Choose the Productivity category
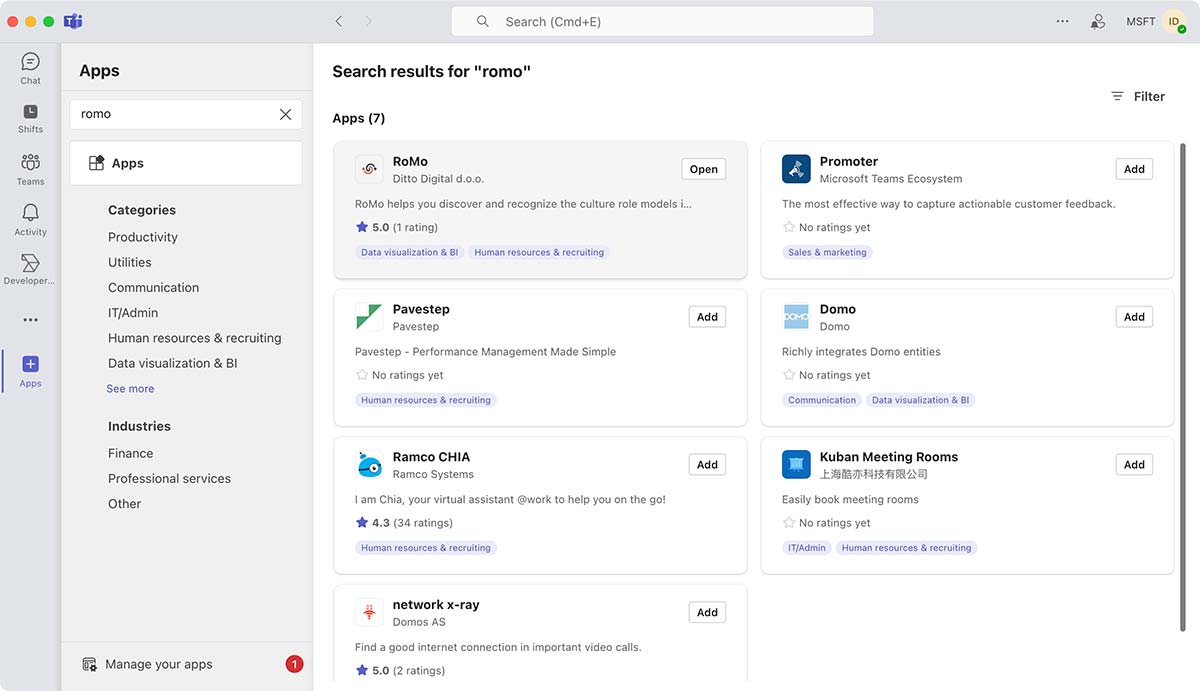The height and width of the screenshot is (691, 1200). pos(143,237)
